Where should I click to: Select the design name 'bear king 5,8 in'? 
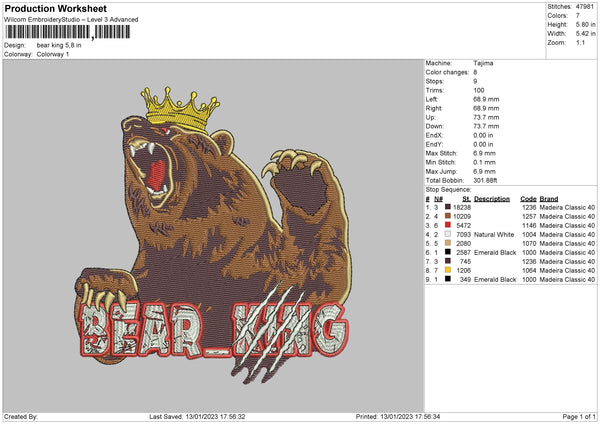[x=59, y=45]
